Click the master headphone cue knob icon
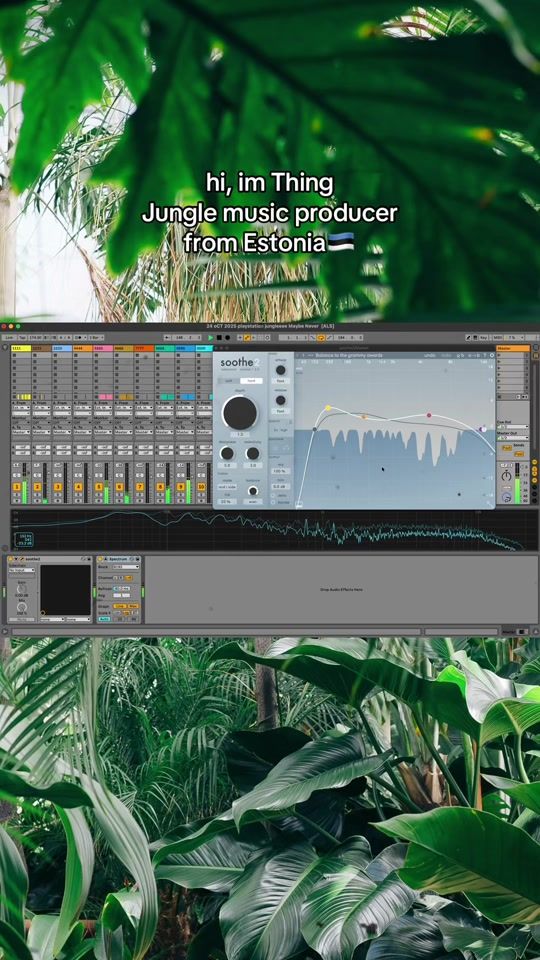The width and height of the screenshot is (540, 960). click(x=506, y=497)
